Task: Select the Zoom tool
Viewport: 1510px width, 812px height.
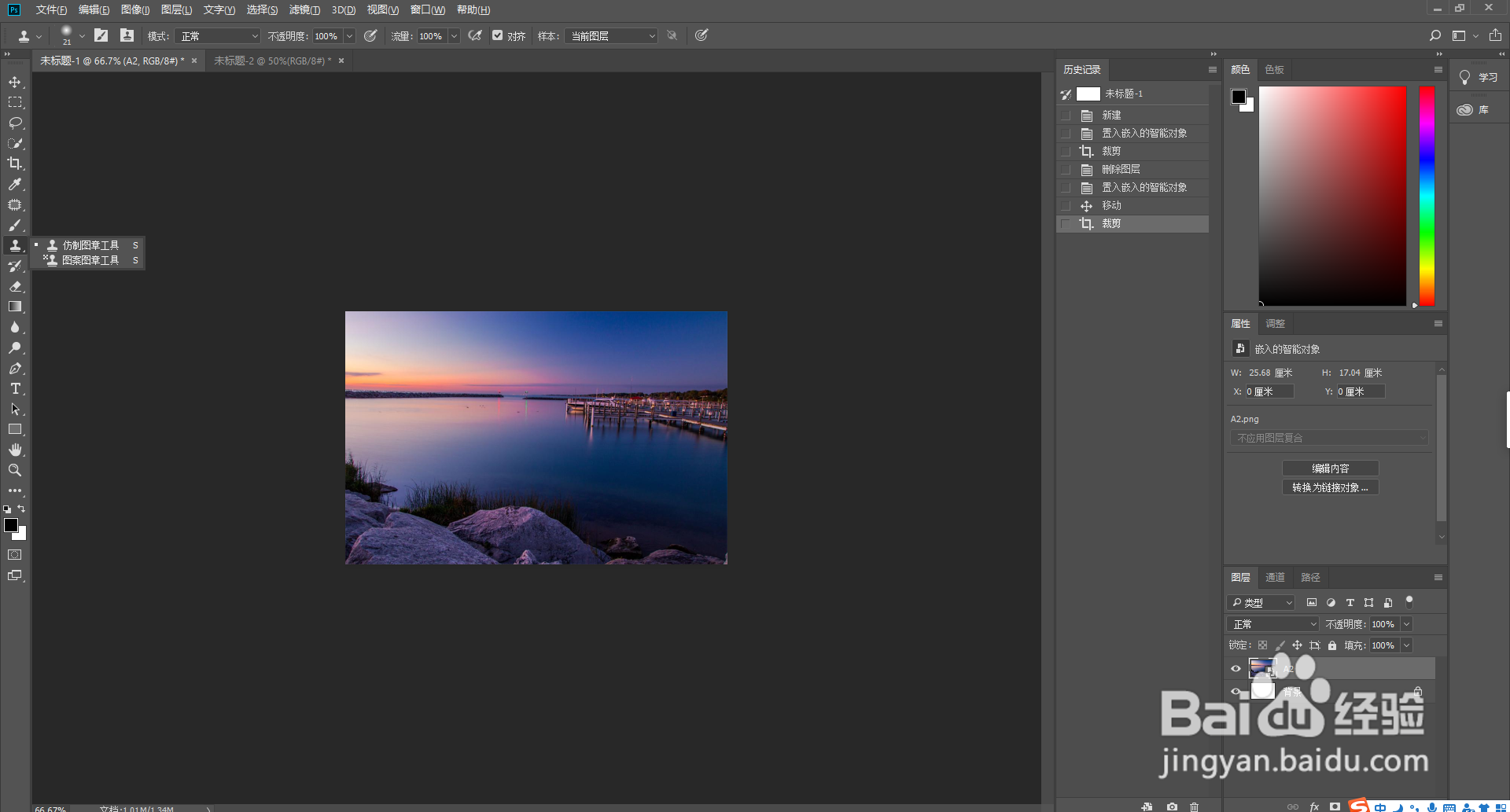Action: (15, 470)
